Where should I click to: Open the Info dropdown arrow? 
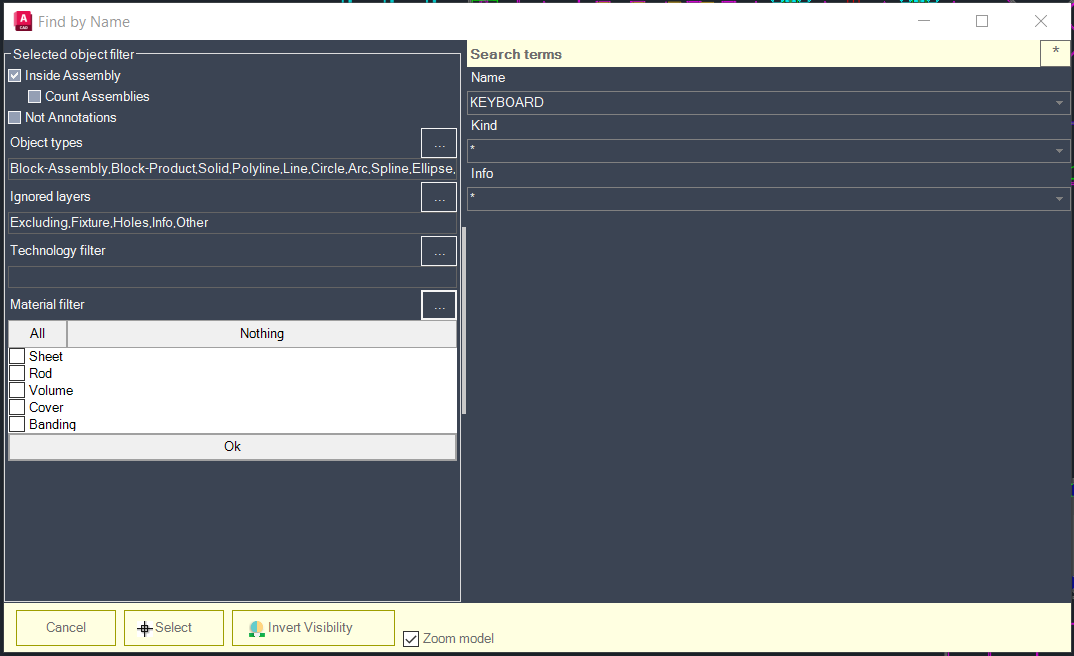click(1059, 199)
